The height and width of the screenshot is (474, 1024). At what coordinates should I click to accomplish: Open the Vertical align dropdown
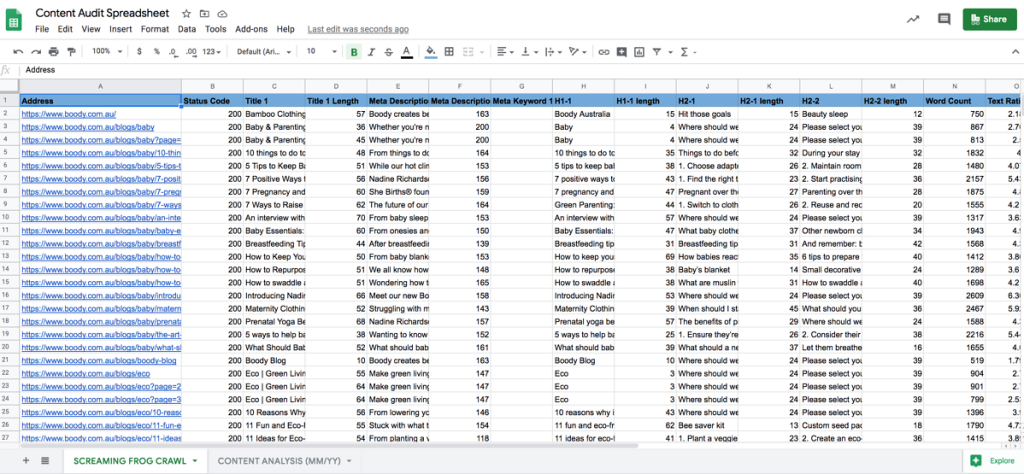click(x=529, y=52)
